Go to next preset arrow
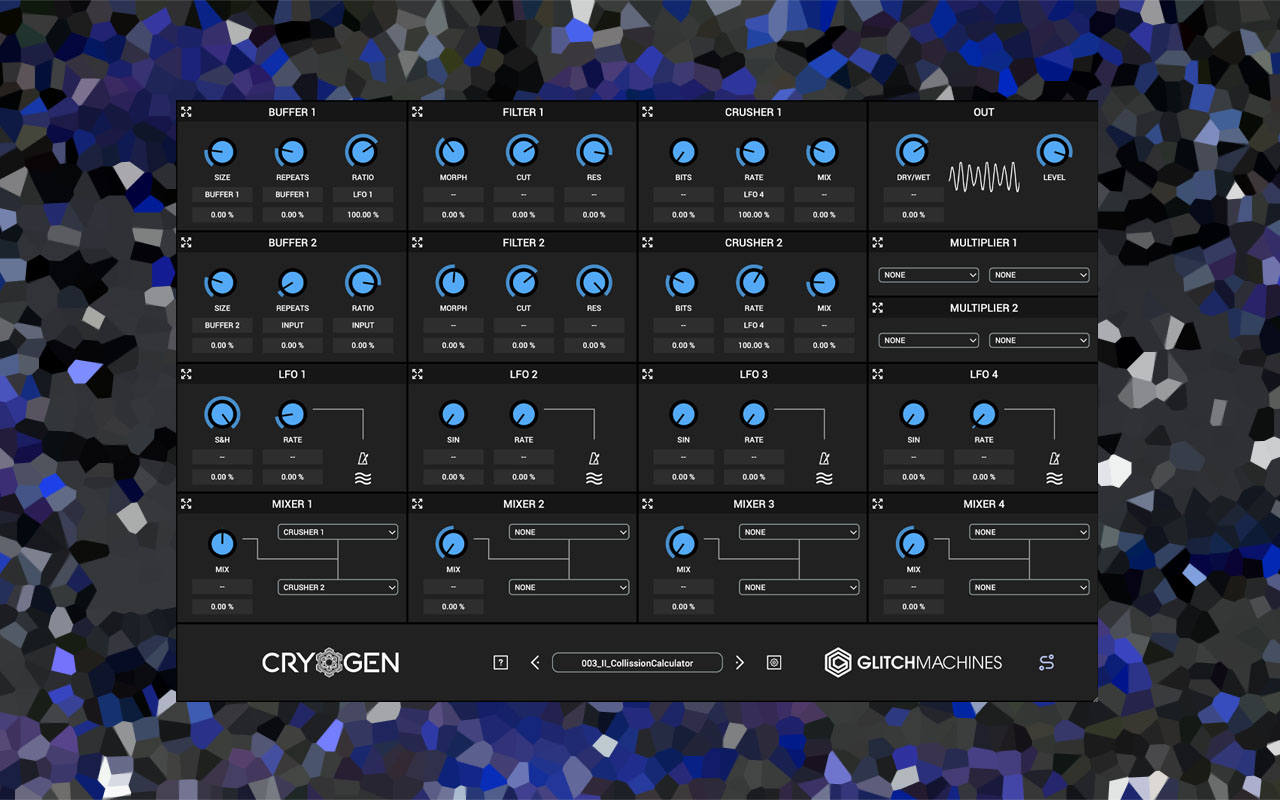The image size is (1280, 800). point(740,662)
